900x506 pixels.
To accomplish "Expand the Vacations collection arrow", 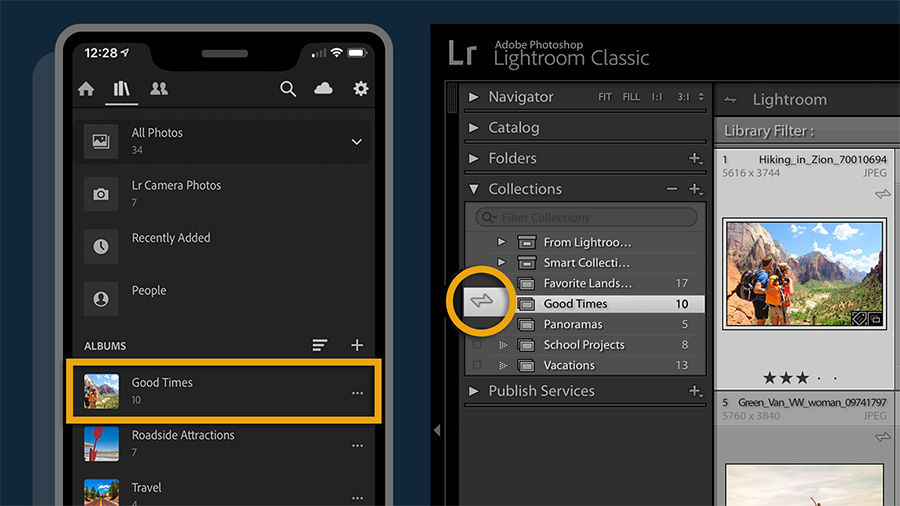I will 503,365.
